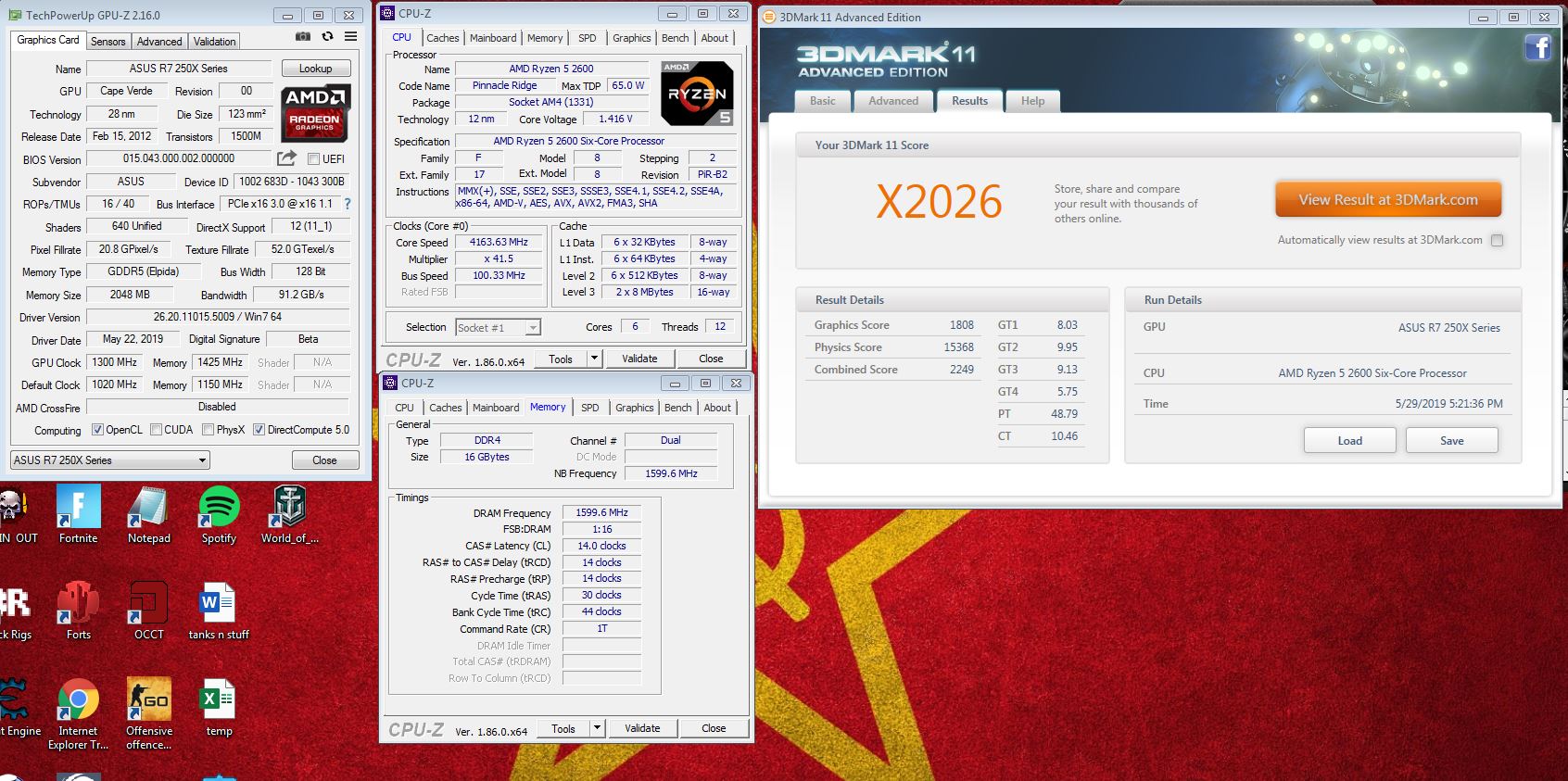Image resolution: width=1568 pixels, height=781 pixels.
Task: Toggle the CUDA checkbox
Action: [156, 430]
